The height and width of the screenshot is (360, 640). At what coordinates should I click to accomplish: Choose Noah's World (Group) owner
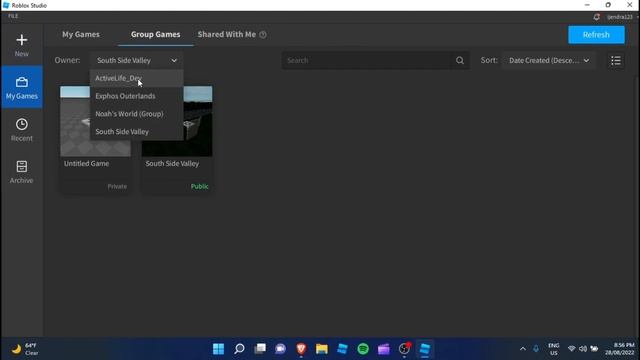click(x=137, y=114)
